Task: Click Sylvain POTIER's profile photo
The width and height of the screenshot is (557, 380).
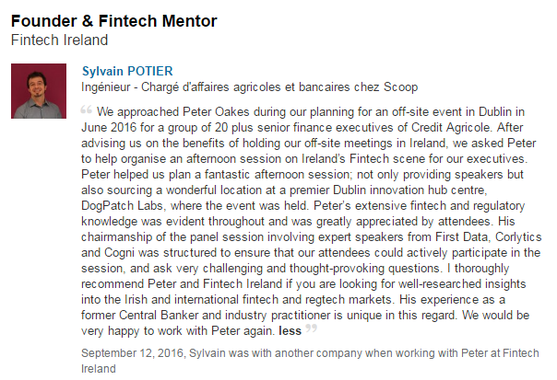Action: [39, 91]
